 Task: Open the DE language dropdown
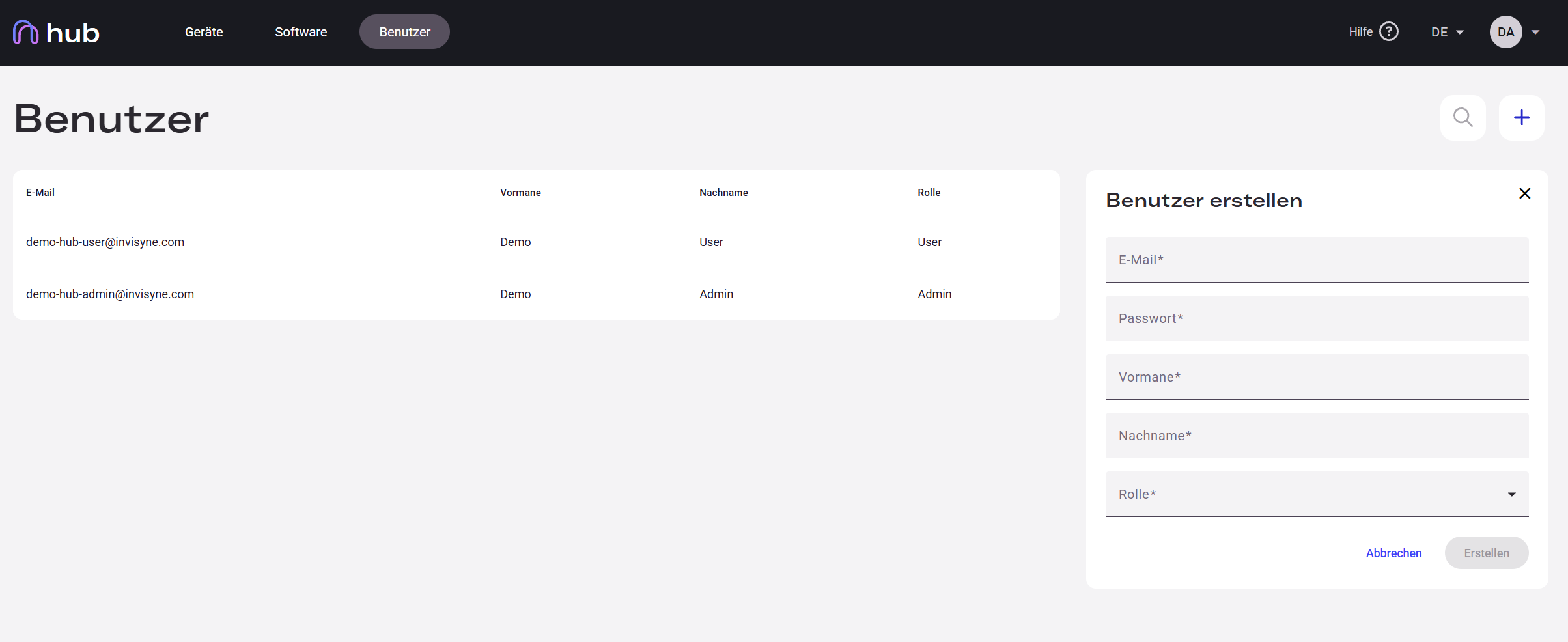(x=1447, y=32)
